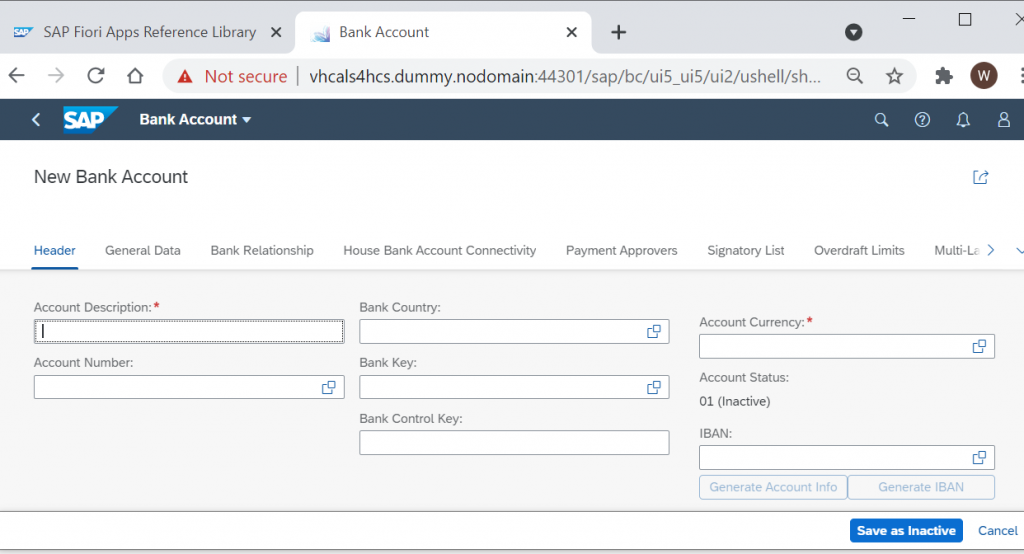Open value help for Bank Key
1024x554 pixels.
click(x=654, y=387)
